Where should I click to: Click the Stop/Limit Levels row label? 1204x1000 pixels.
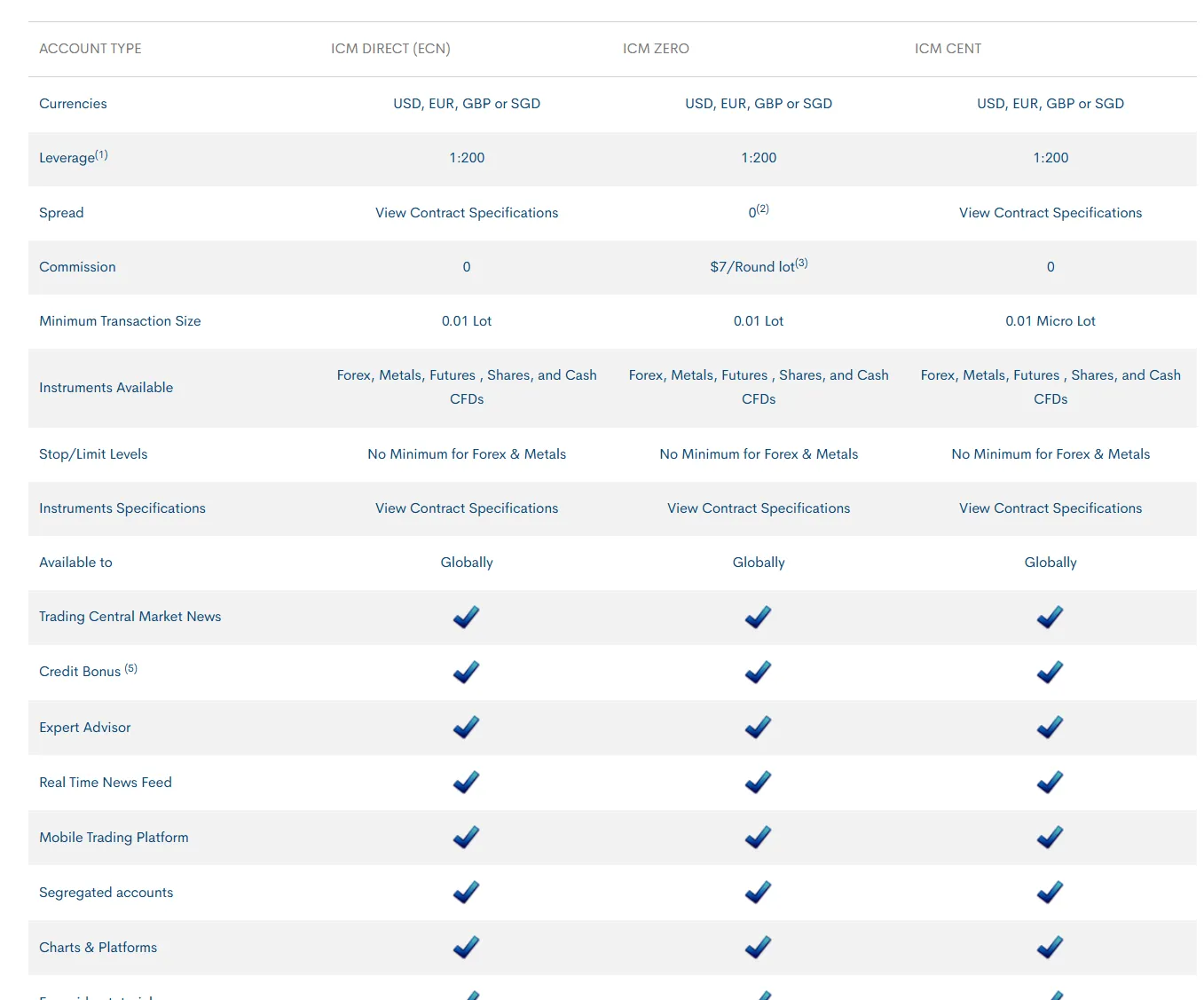coord(93,454)
